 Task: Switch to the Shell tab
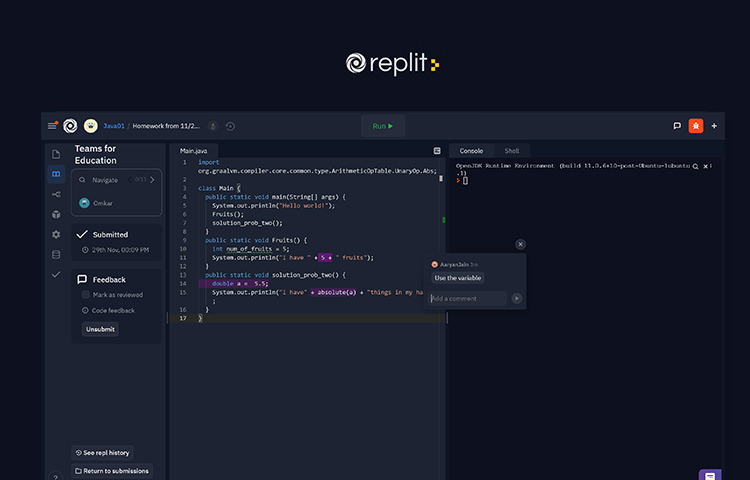click(511, 151)
